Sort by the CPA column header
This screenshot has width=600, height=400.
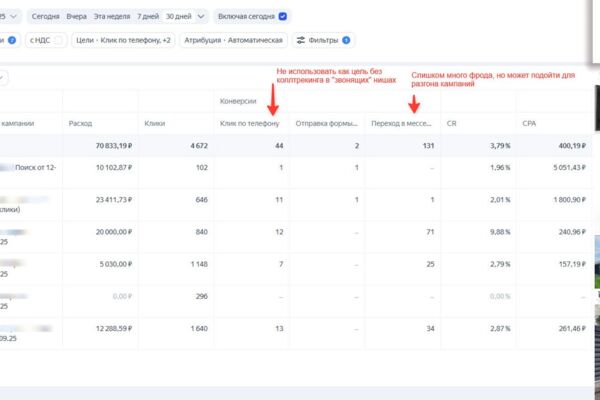click(x=529, y=123)
